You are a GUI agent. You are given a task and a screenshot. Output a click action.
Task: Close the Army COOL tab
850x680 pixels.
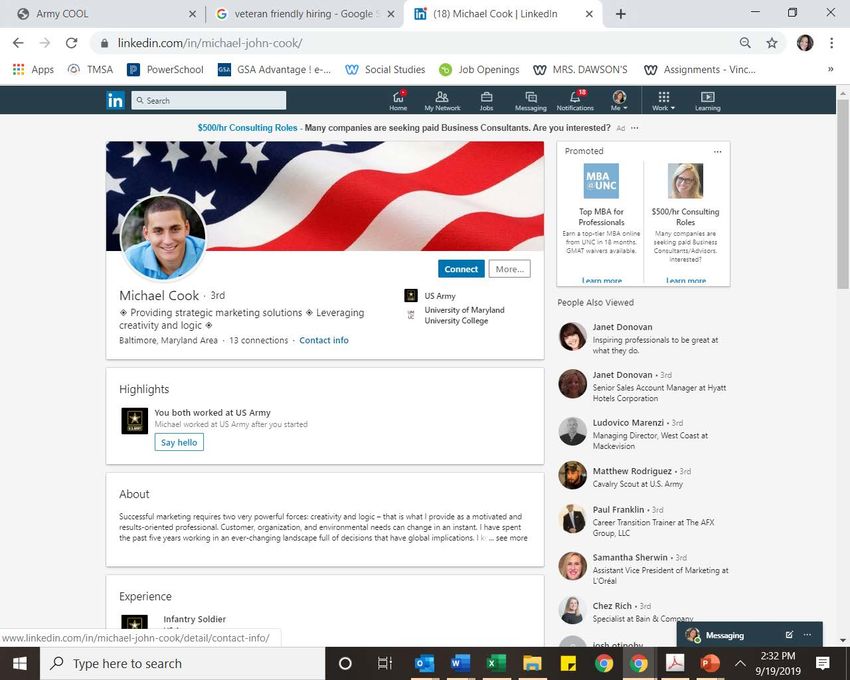pyautogui.click(x=192, y=14)
